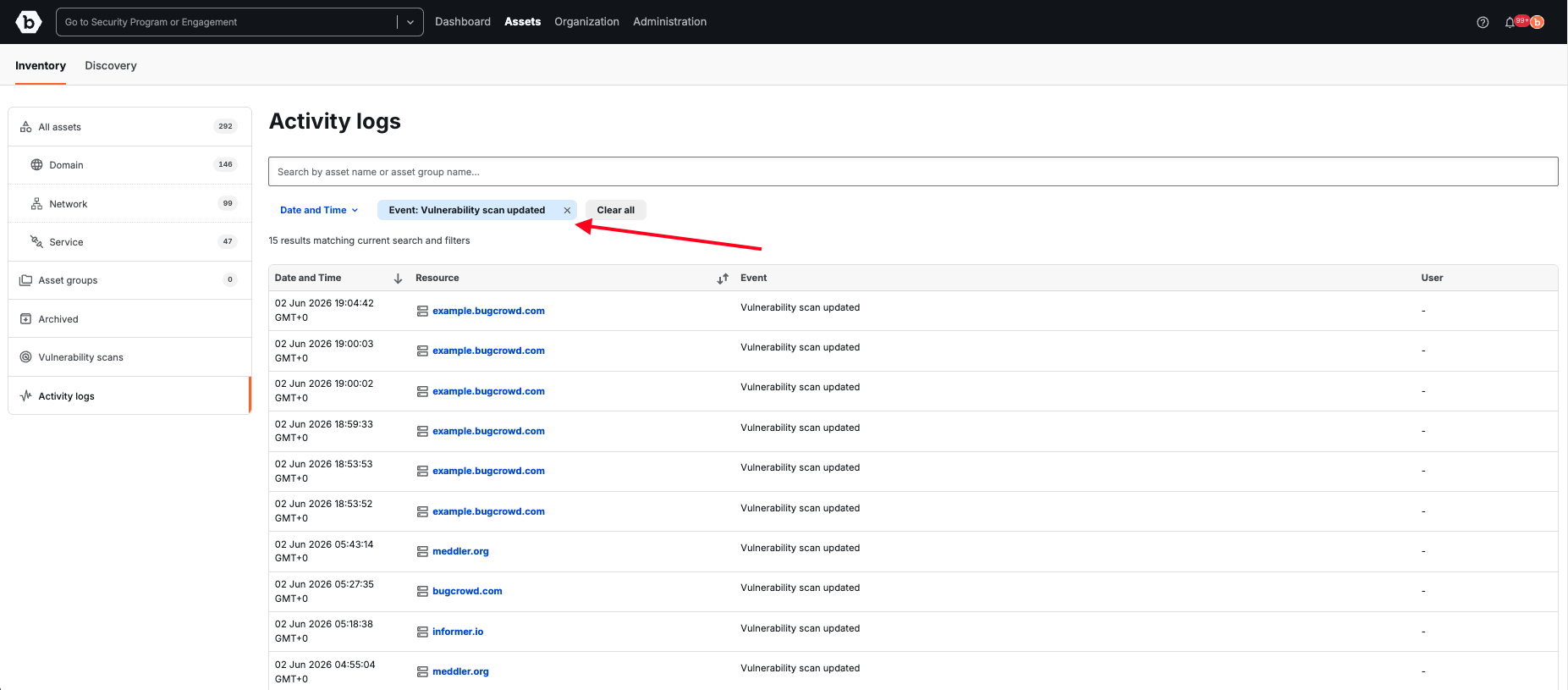
Task: Open the notifications bell icon
Action: click(1510, 23)
